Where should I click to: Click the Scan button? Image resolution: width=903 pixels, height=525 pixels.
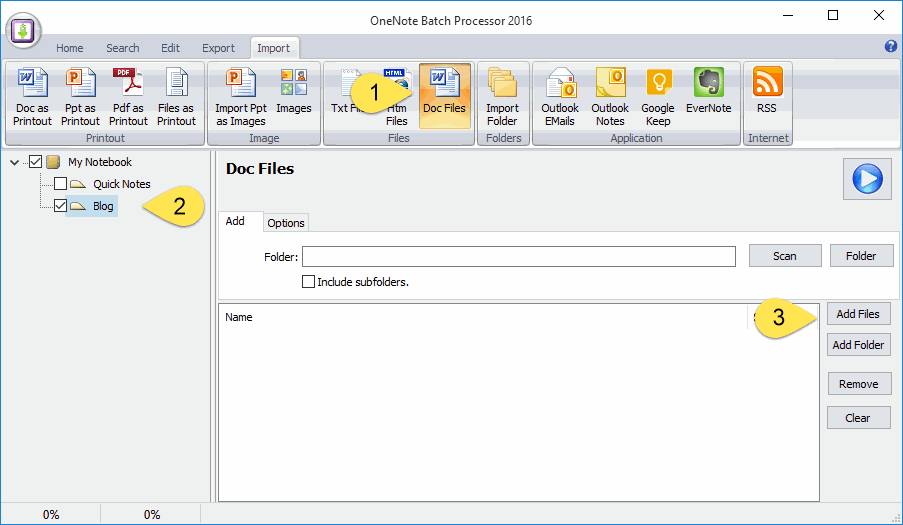click(x=785, y=256)
